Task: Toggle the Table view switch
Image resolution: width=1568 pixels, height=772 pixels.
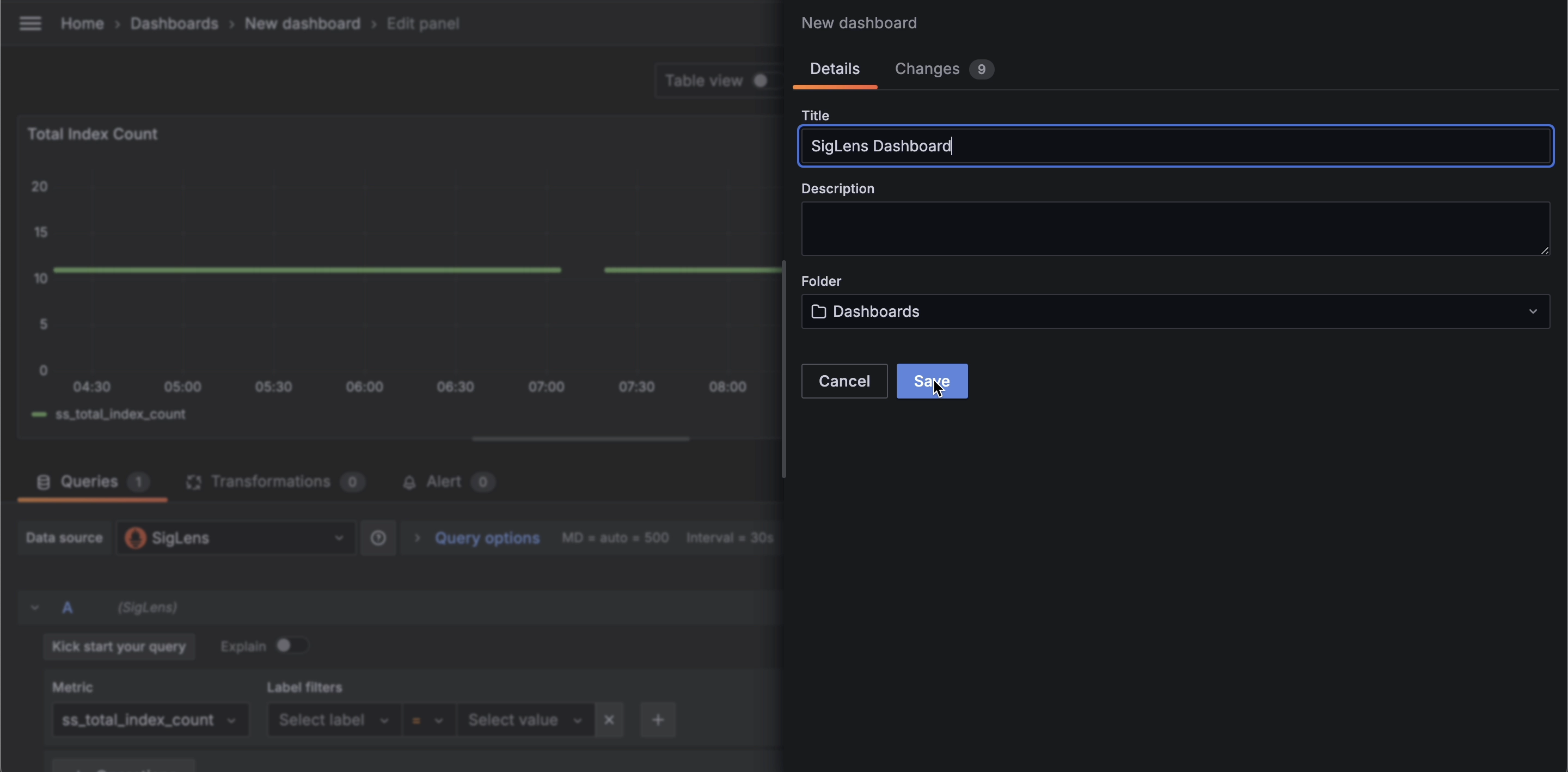Action: pyautogui.click(x=767, y=81)
